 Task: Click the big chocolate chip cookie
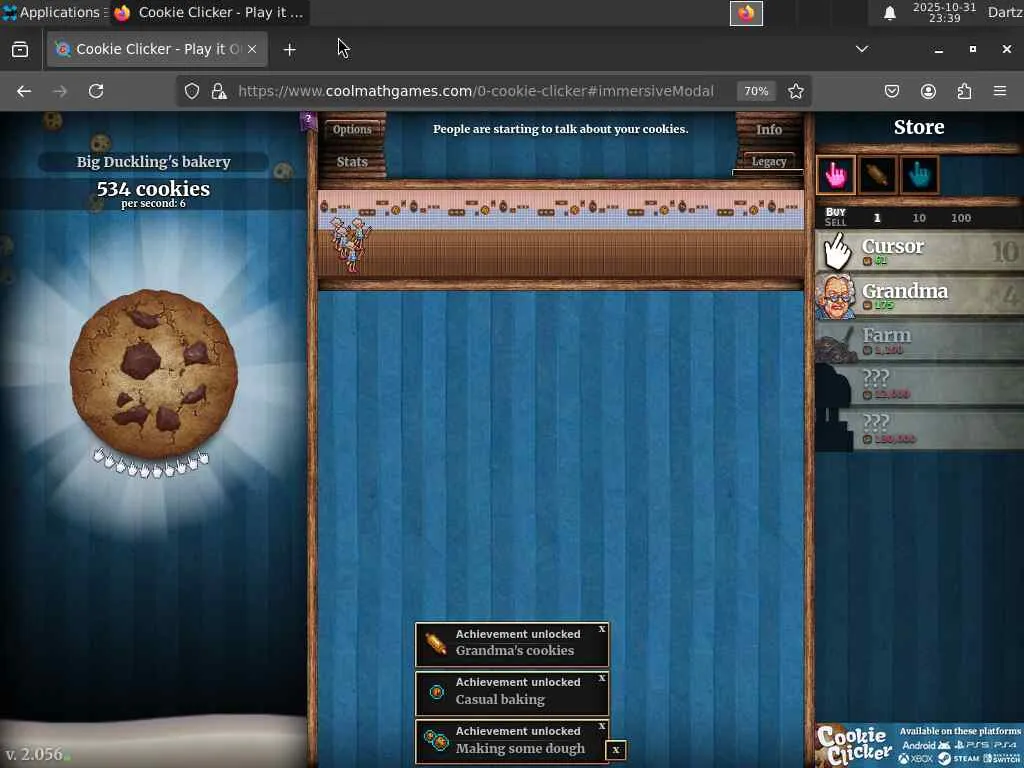point(153,374)
